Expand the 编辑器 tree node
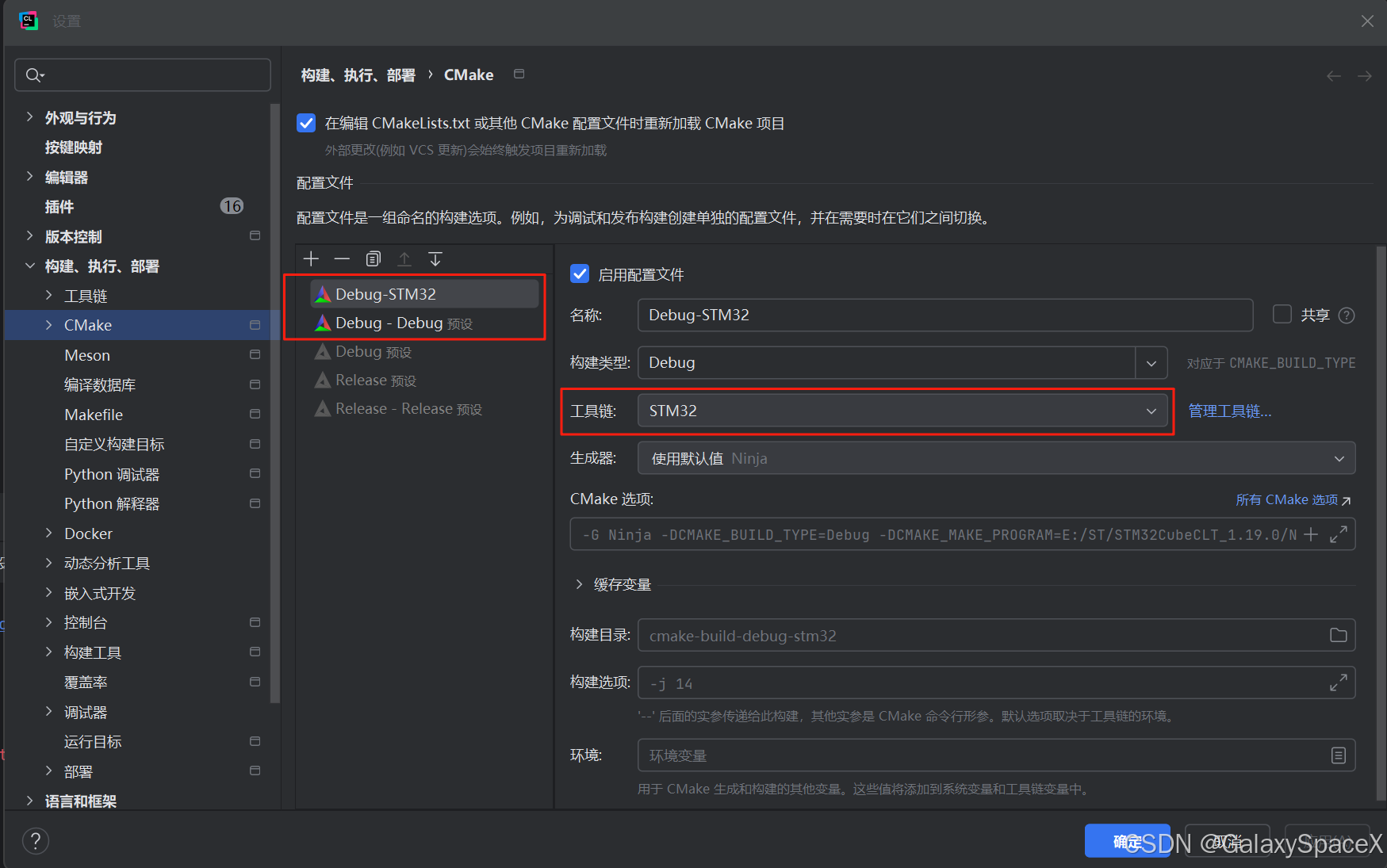1387x868 pixels. tap(30, 177)
